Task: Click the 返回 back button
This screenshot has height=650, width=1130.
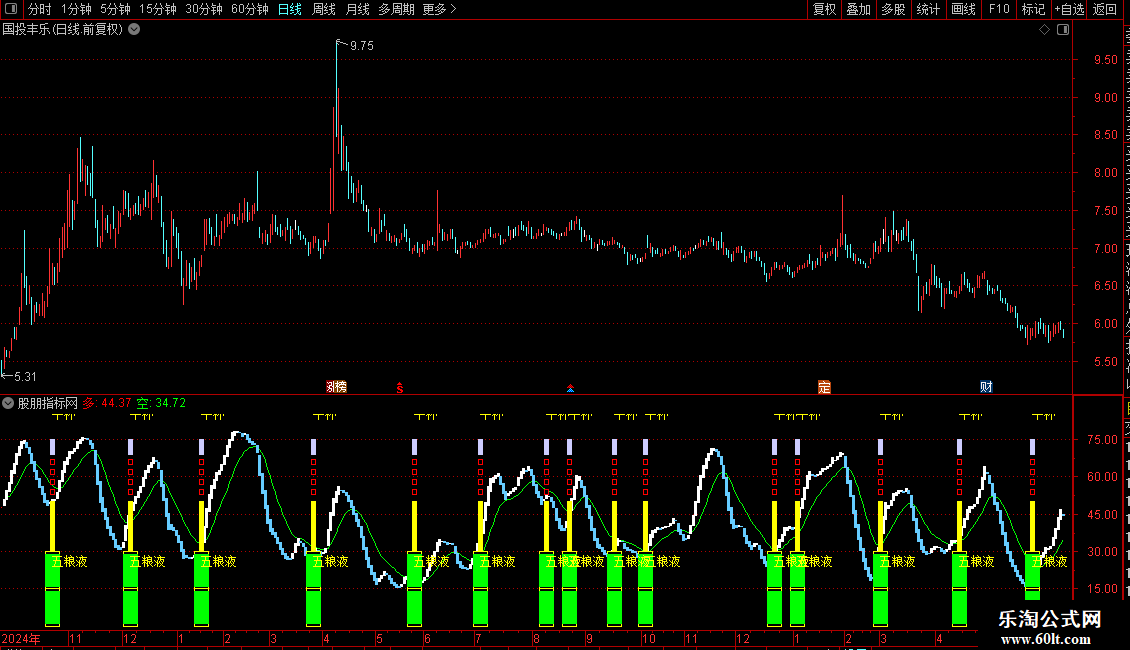Action: tap(1105, 9)
